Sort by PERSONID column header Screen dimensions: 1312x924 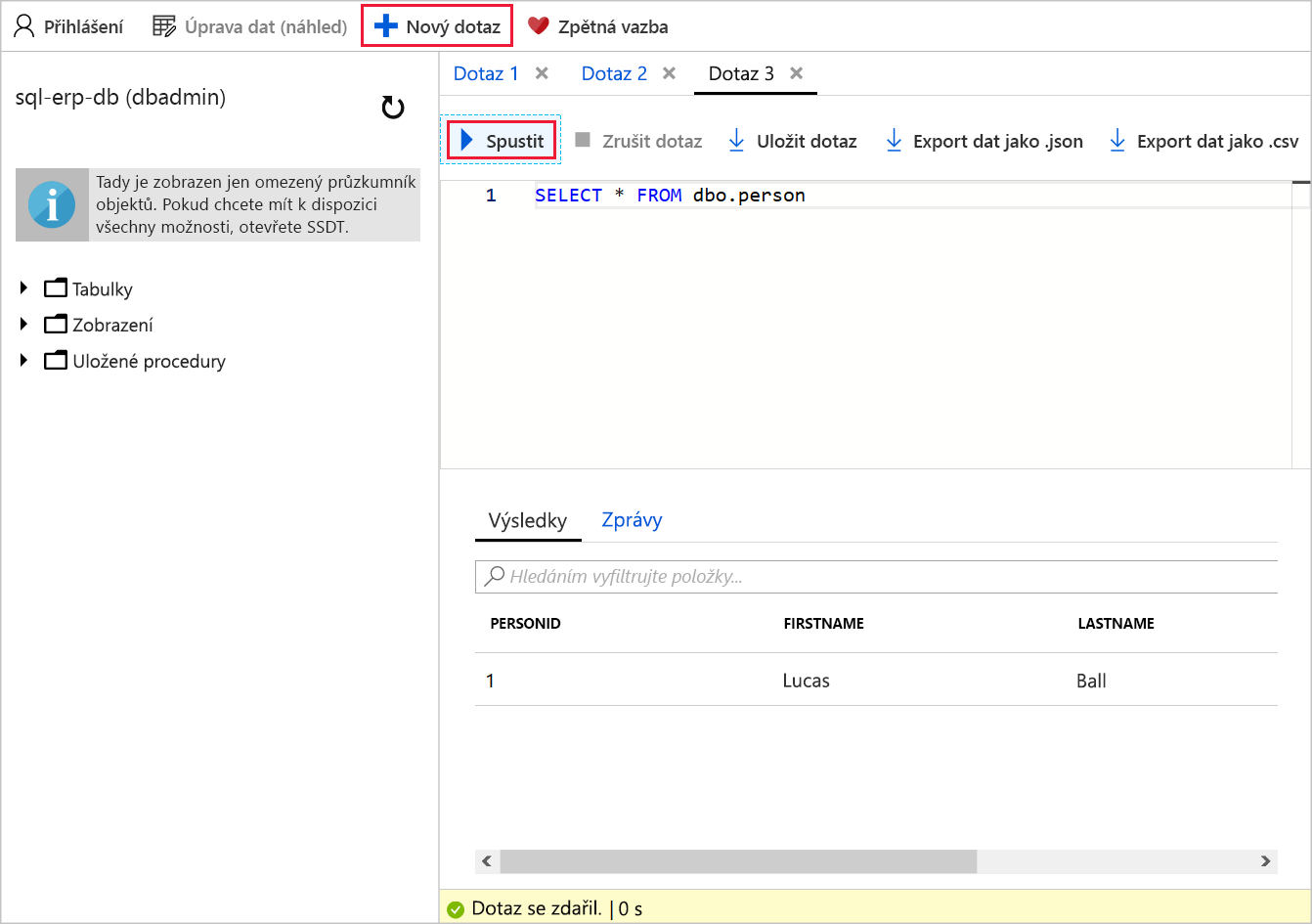[x=525, y=623]
